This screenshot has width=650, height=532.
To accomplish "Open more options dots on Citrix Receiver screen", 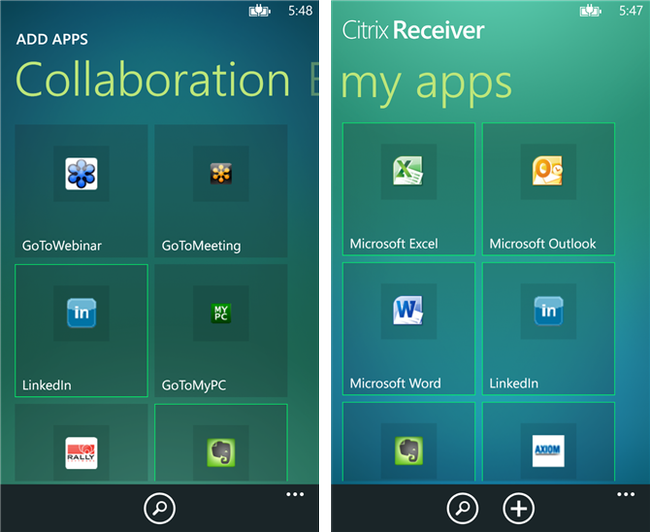I will pyautogui.click(x=626, y=494).
